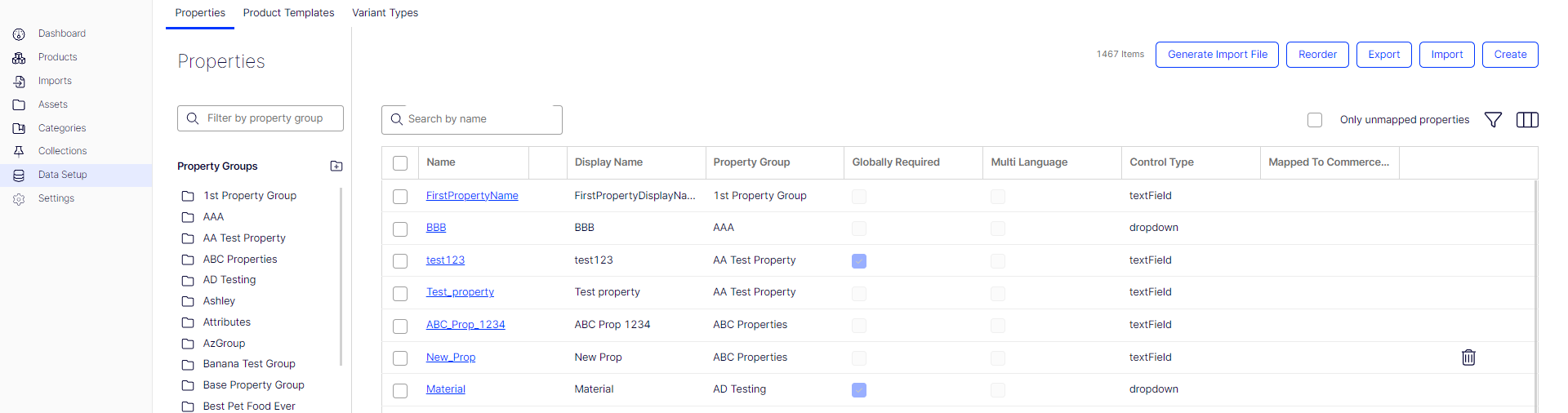This screenshot has width=1568, height=413.
Task: Open the test123 property link
Action: click(445, 260)
